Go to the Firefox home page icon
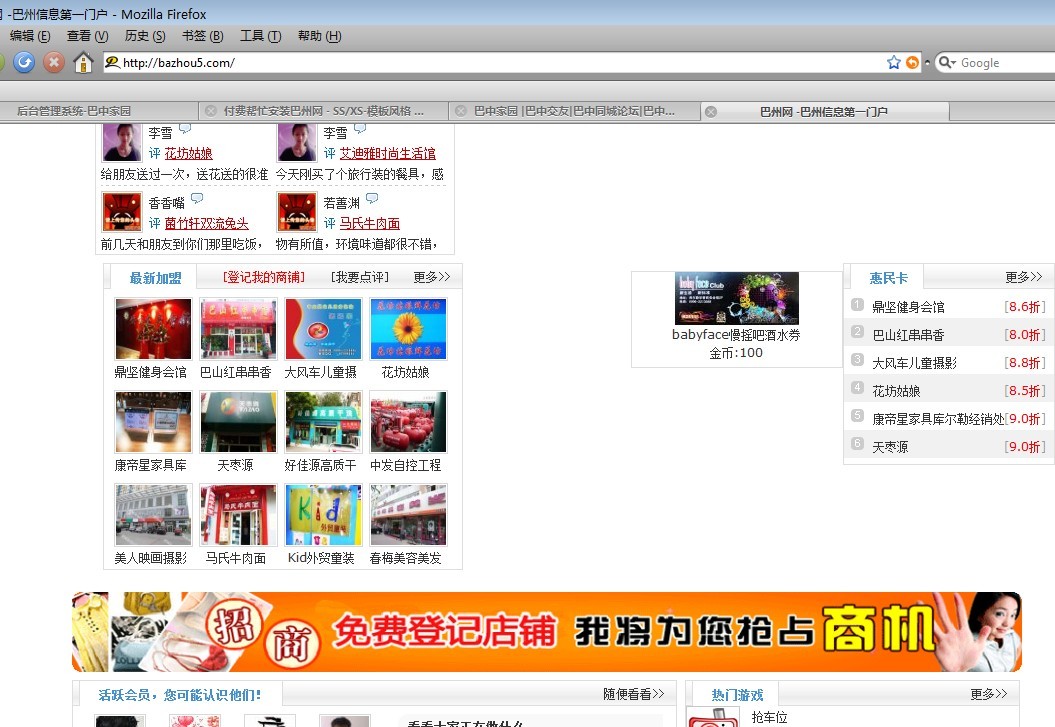This screenshot has width=1055, height=727. 83,63
